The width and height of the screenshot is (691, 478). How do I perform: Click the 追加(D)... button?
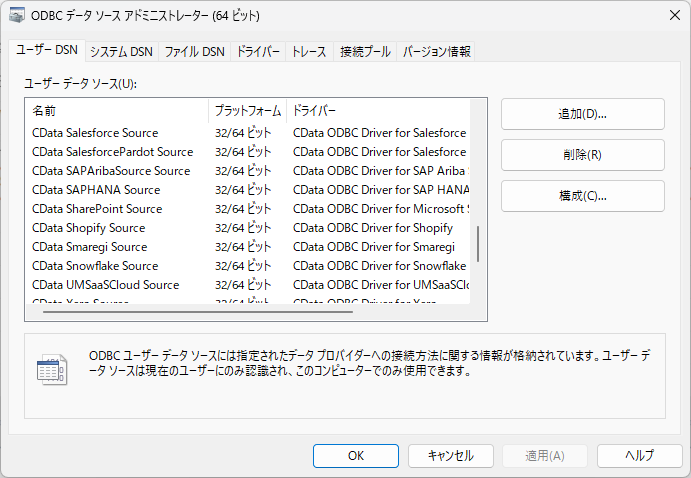583,114
